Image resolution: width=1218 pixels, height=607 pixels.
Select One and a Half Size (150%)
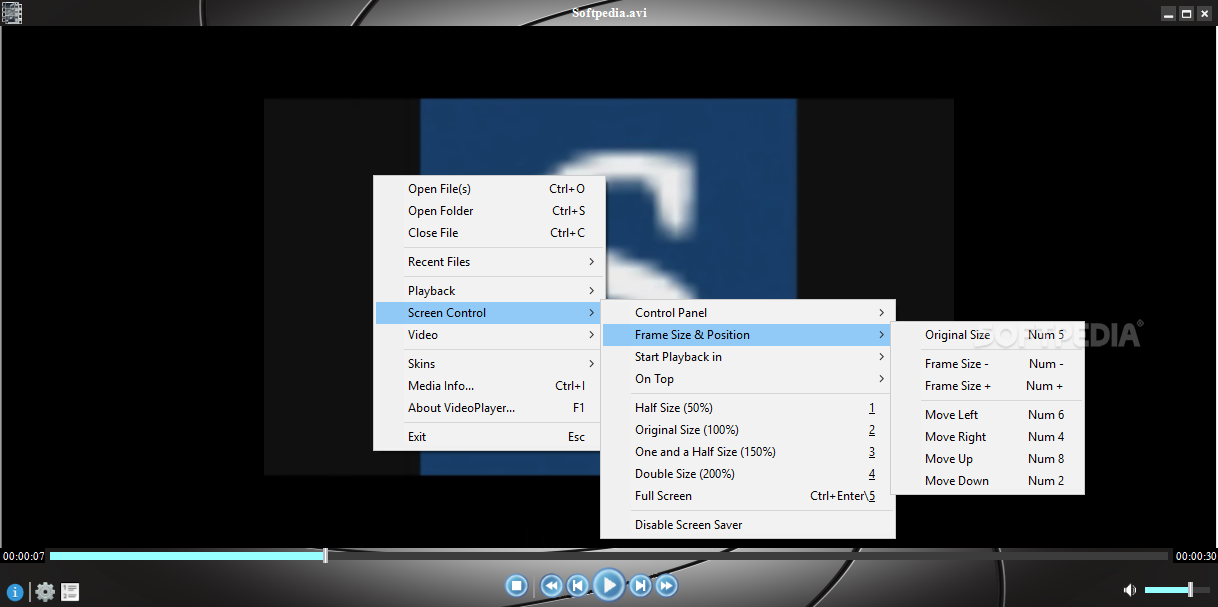tap(748, 452)
